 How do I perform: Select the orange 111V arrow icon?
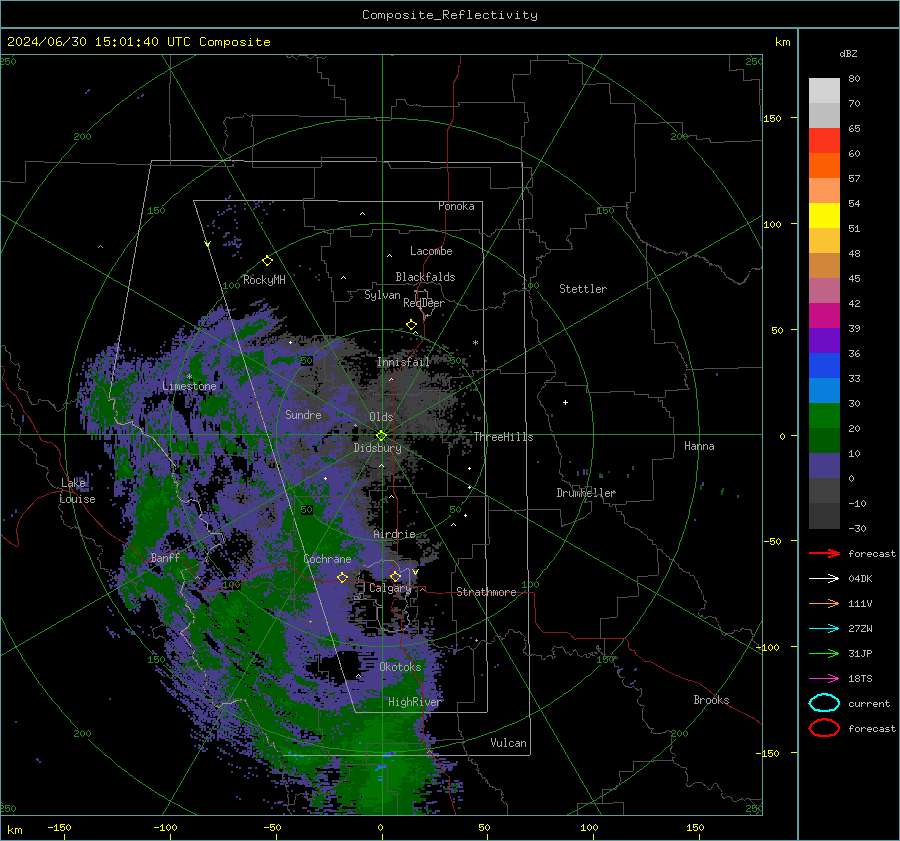pos(824,603)
